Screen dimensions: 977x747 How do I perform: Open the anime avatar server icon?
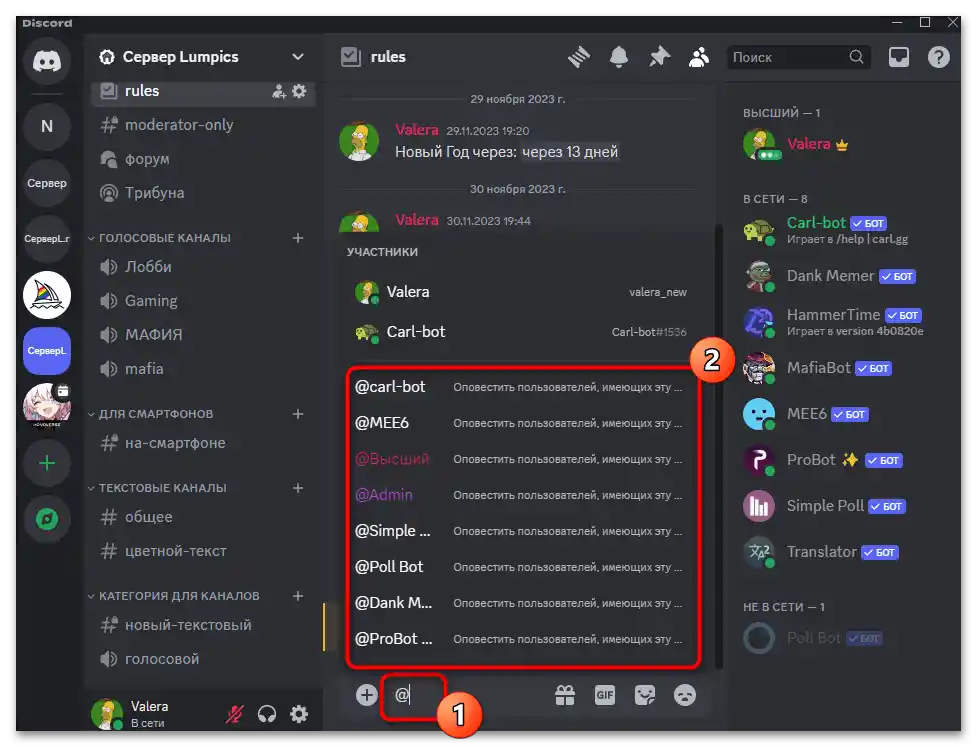47,406
